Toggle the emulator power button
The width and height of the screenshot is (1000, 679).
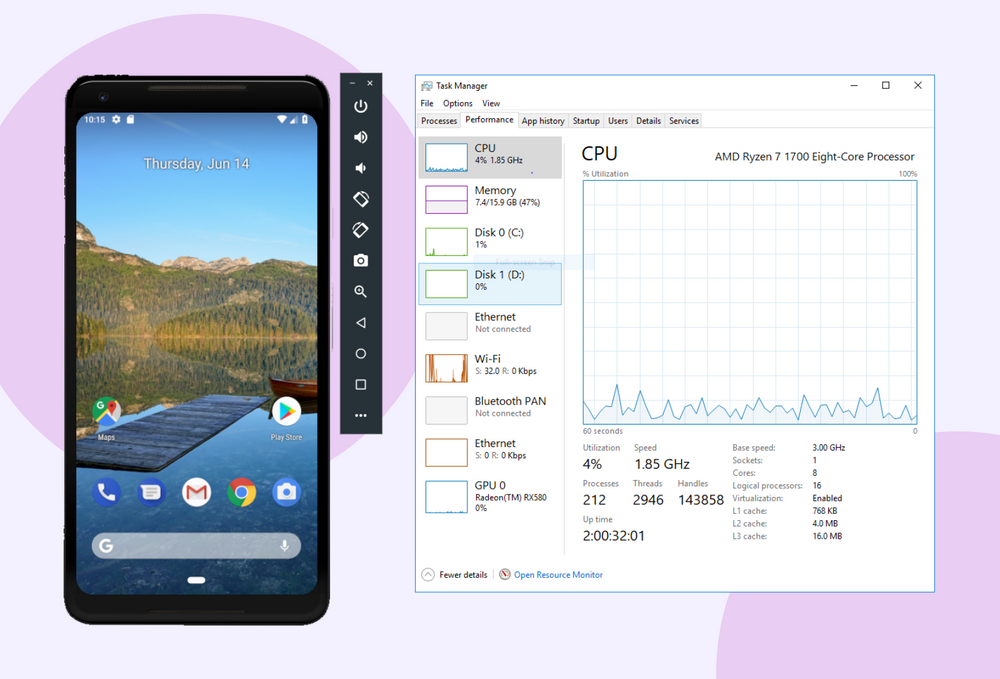tap(360, 105)
